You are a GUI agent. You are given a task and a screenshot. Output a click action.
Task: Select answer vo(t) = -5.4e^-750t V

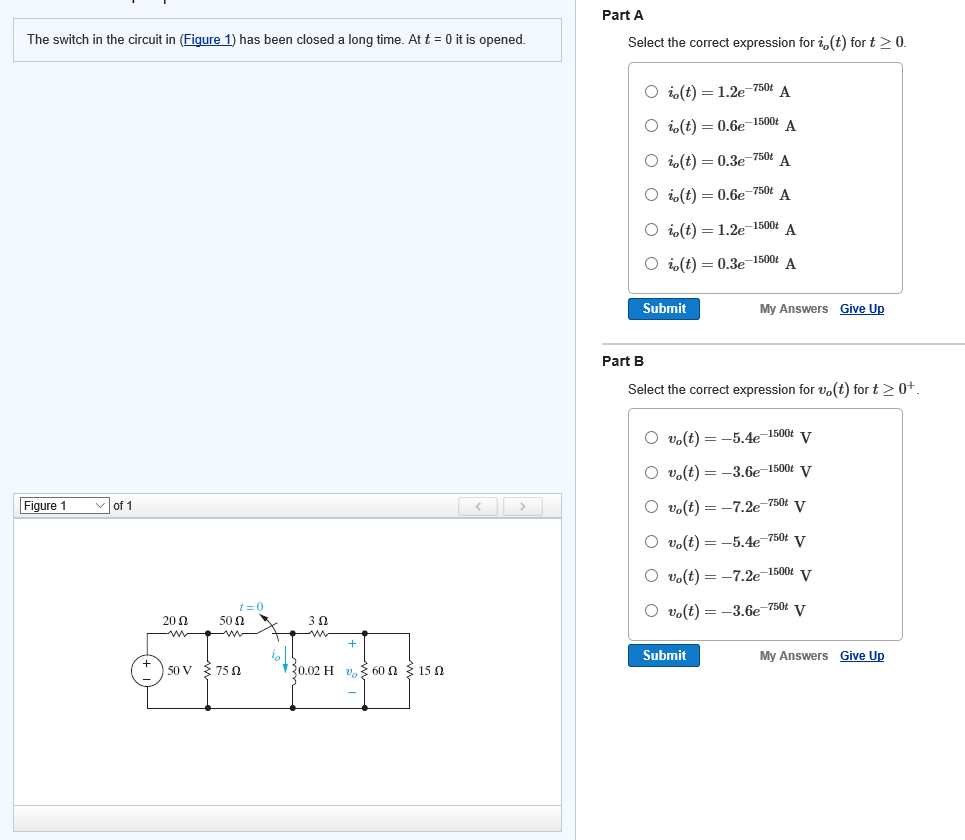point(652,541)
